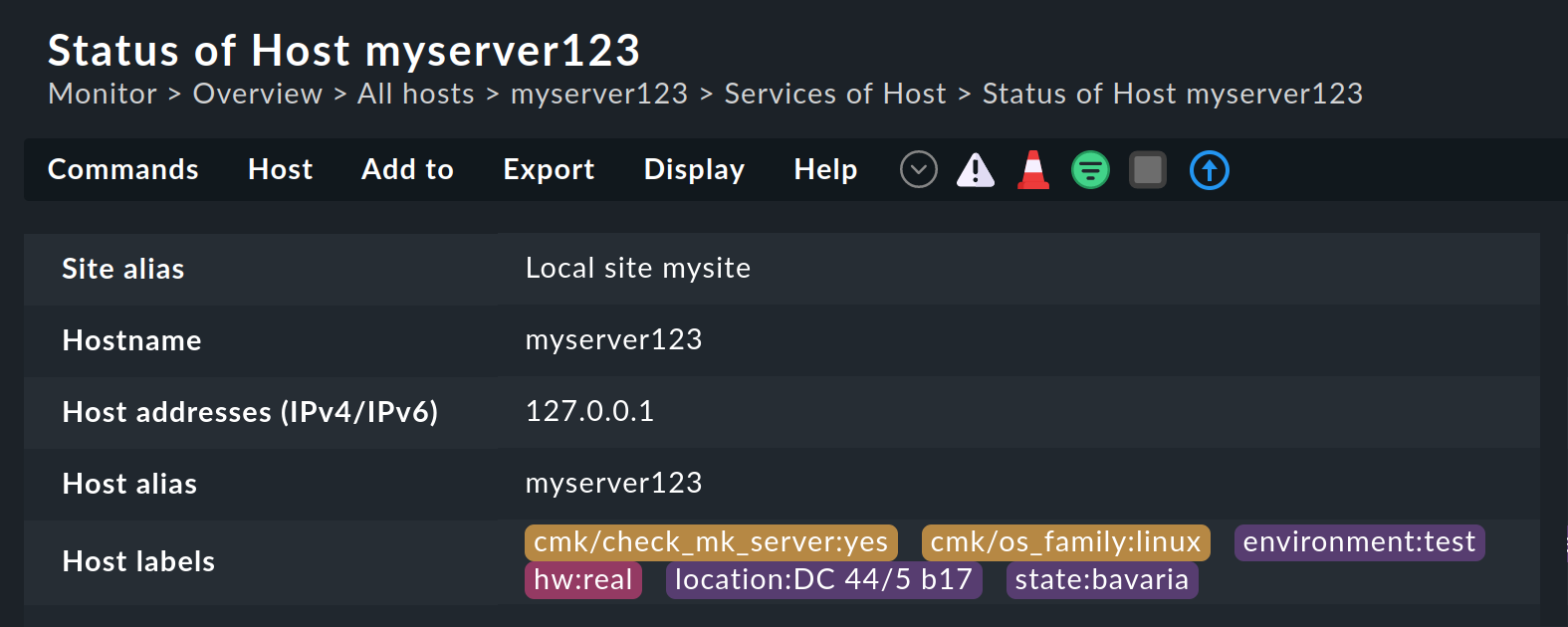The image size is (1568, 627).
Task: Click the Host addresses (IPv4/IPv6) label
Action: point(250,412)
